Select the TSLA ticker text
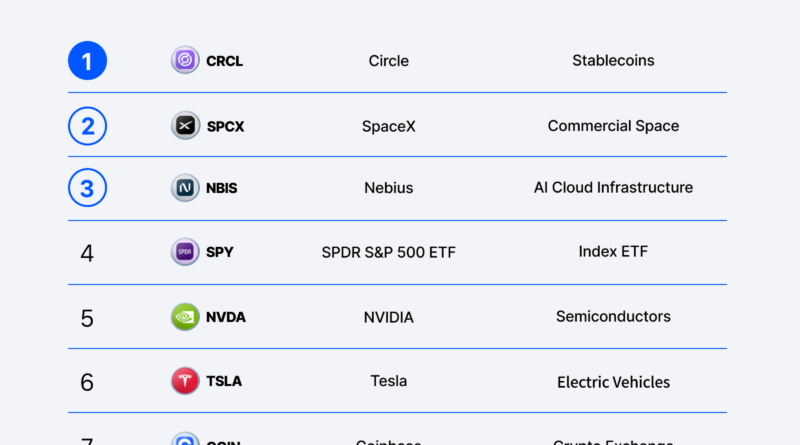Screen dimensions: 800x445 [x=224, y=381]
